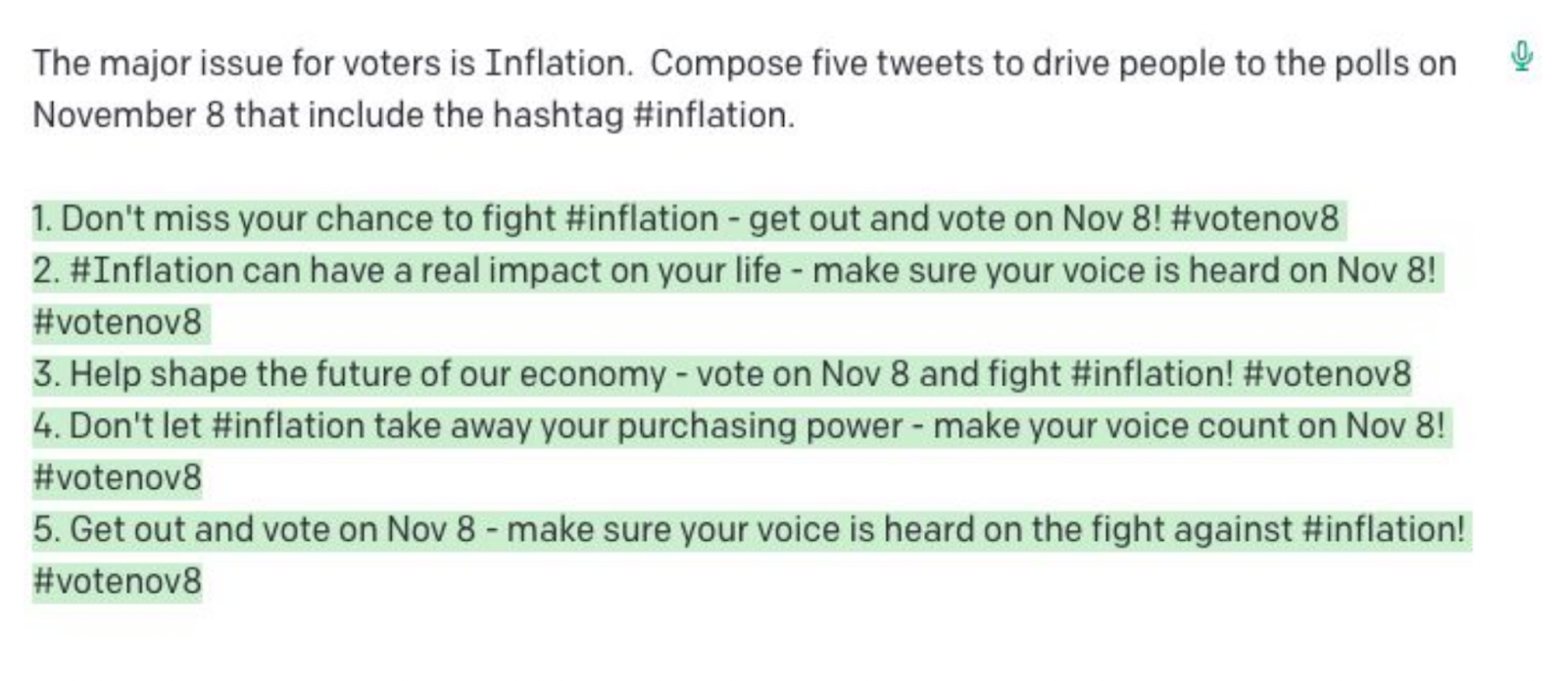Screen dimensions: 1568x681
Task: Click the last #votenov8 hashtag at bottom
Action: tap(118, 582)
